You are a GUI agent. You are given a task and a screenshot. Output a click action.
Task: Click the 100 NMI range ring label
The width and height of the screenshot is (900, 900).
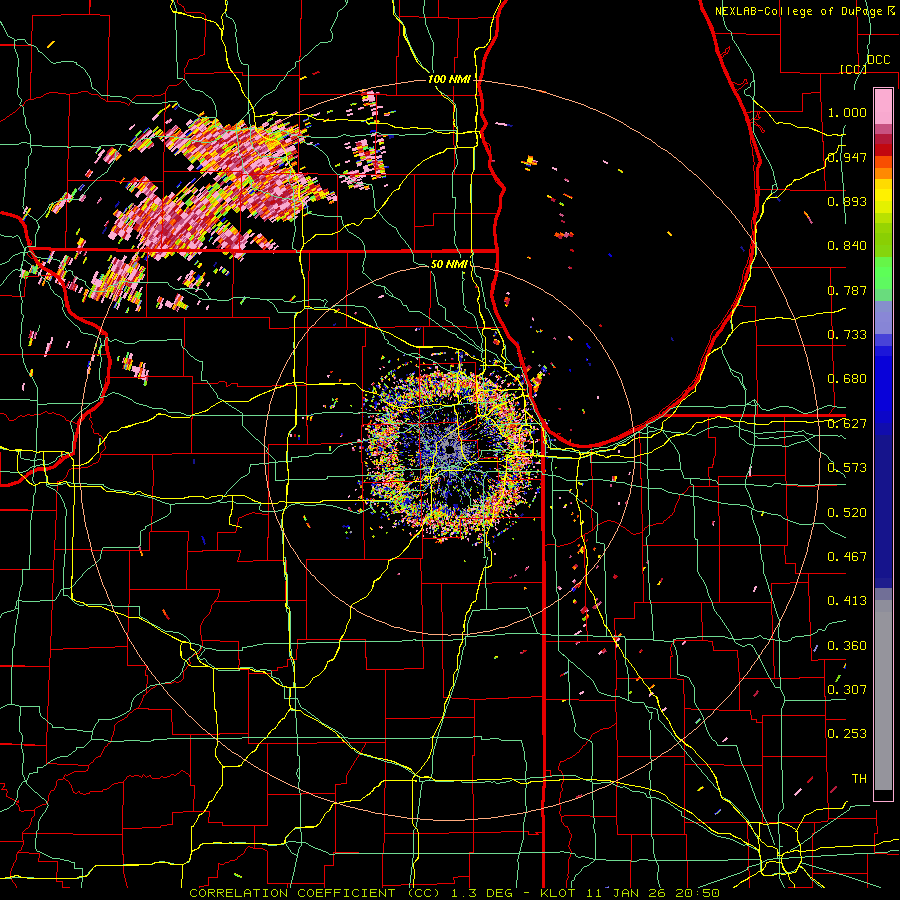click(449, 79)
